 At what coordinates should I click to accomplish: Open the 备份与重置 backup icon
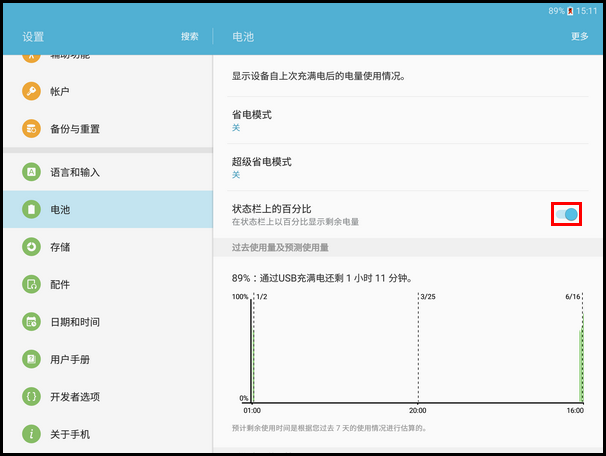pos(31,129)
